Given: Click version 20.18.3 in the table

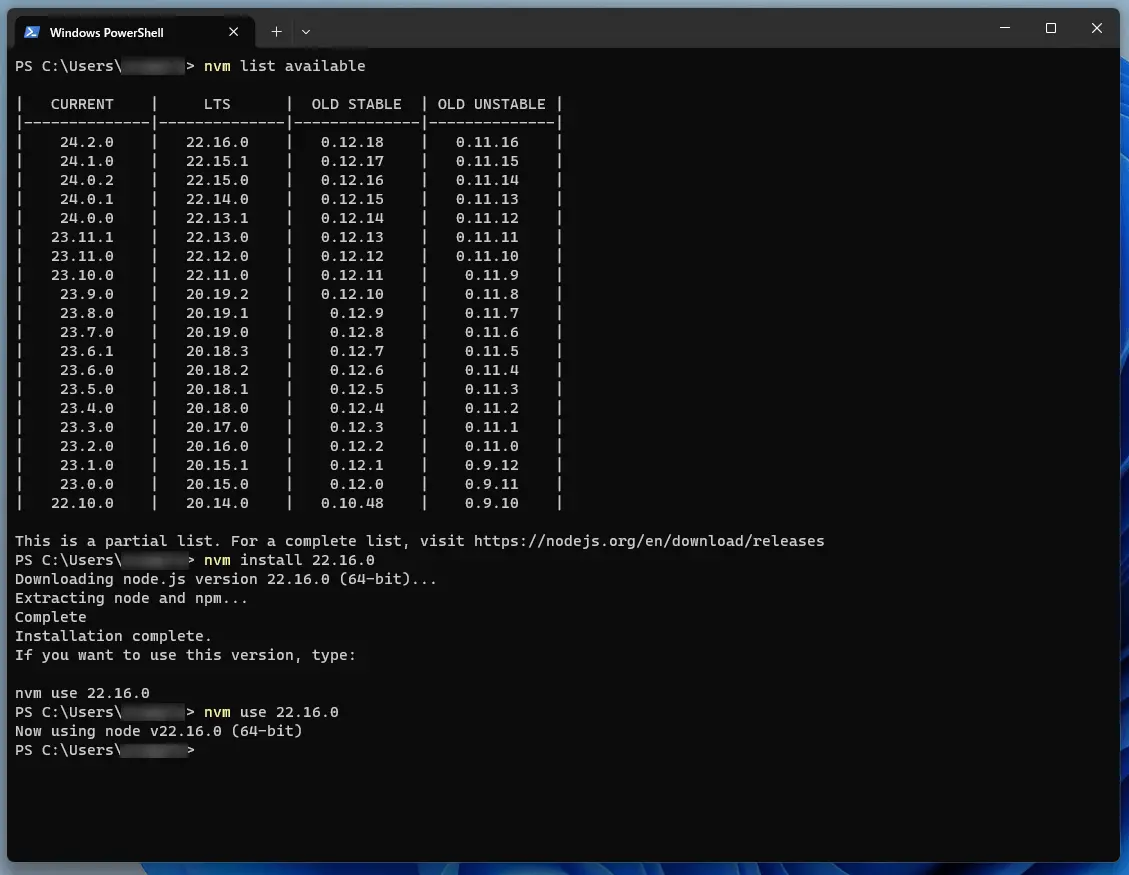Looking at the screenshot, I should pos(217,351).
